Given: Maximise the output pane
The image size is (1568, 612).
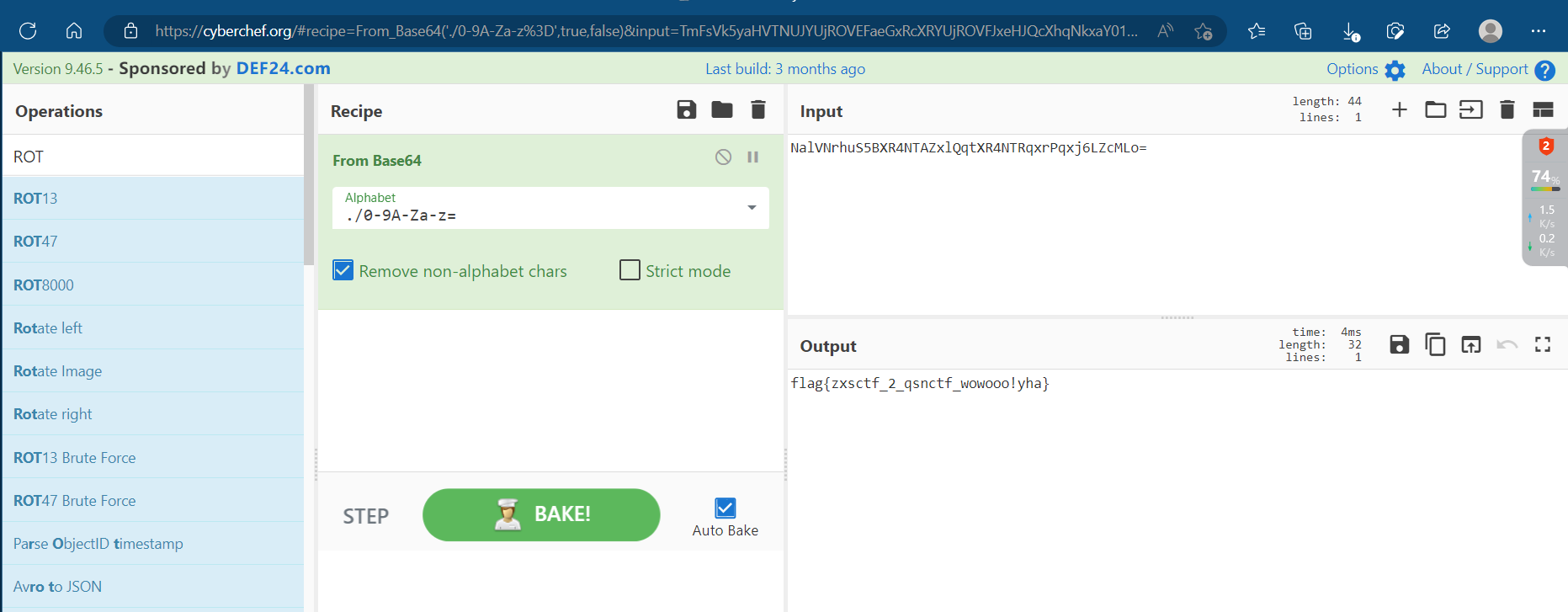Looking at the screenshot, I should pyautogui.click(x=1542, y=344).
